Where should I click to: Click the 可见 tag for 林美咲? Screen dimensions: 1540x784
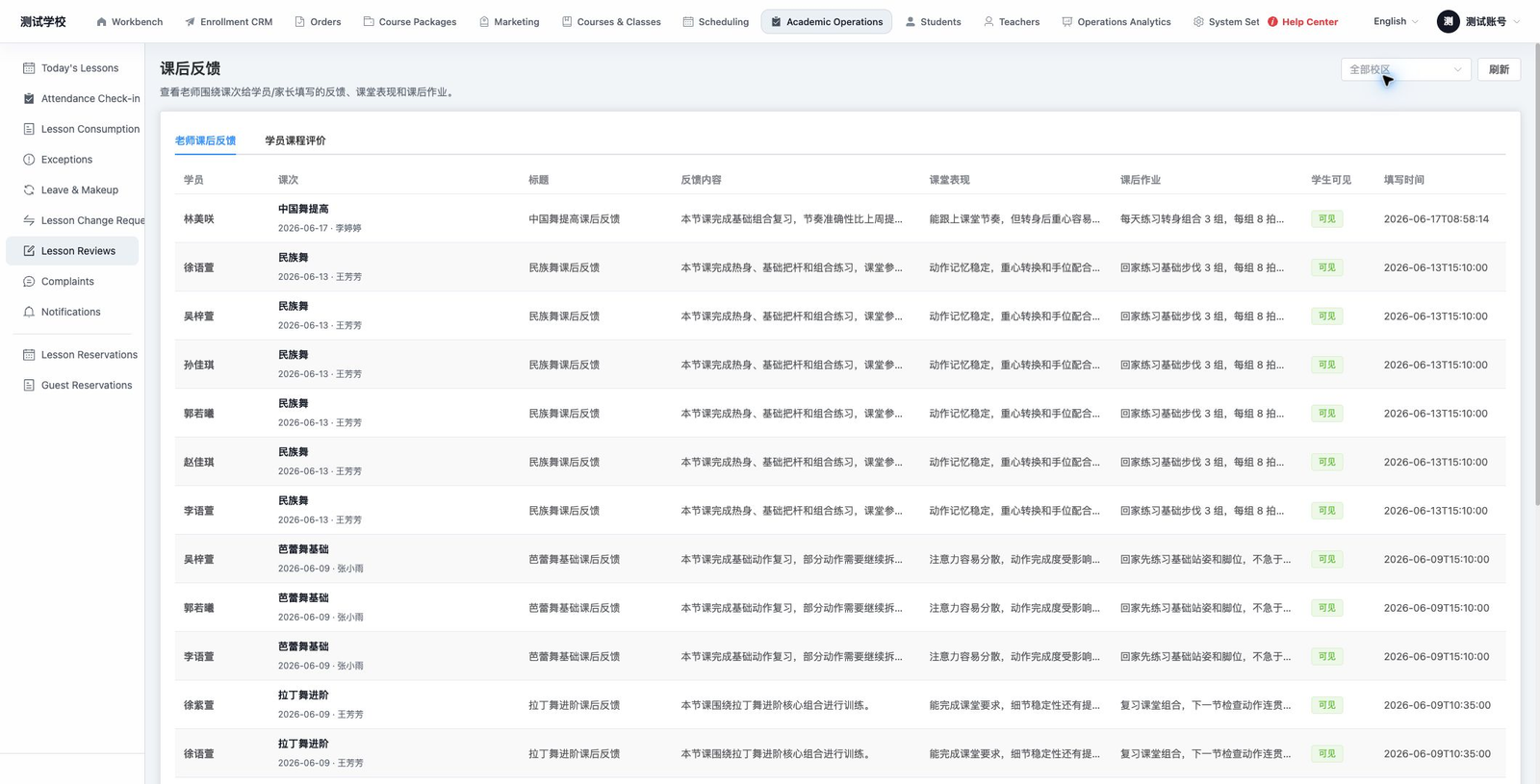pos(1327,219)
